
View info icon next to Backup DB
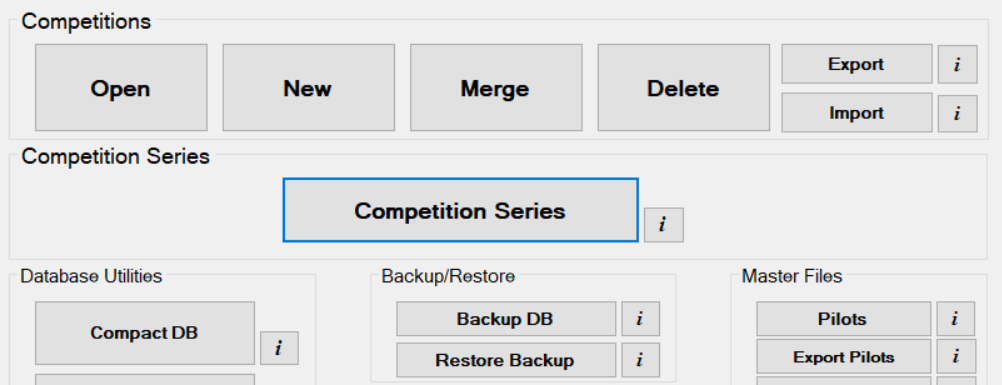[x=640, y=319]
